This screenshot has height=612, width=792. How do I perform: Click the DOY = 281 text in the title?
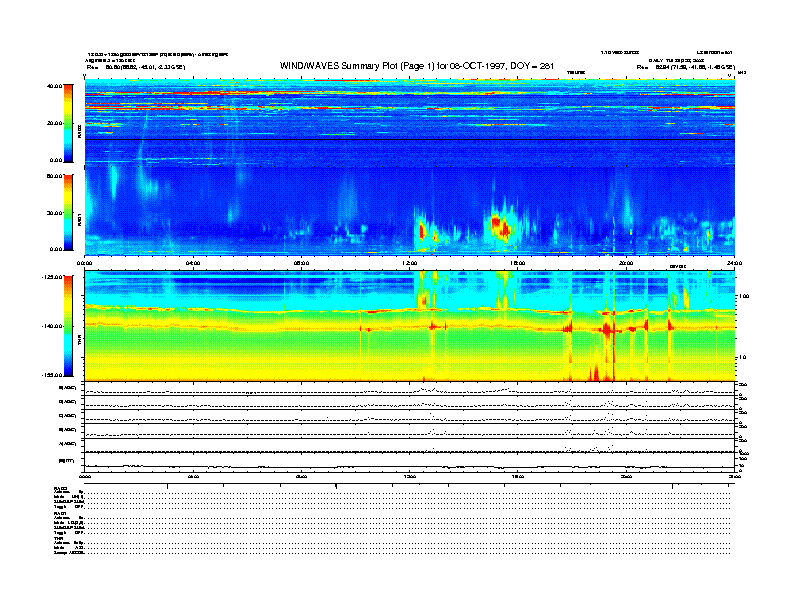click(532, 66)
